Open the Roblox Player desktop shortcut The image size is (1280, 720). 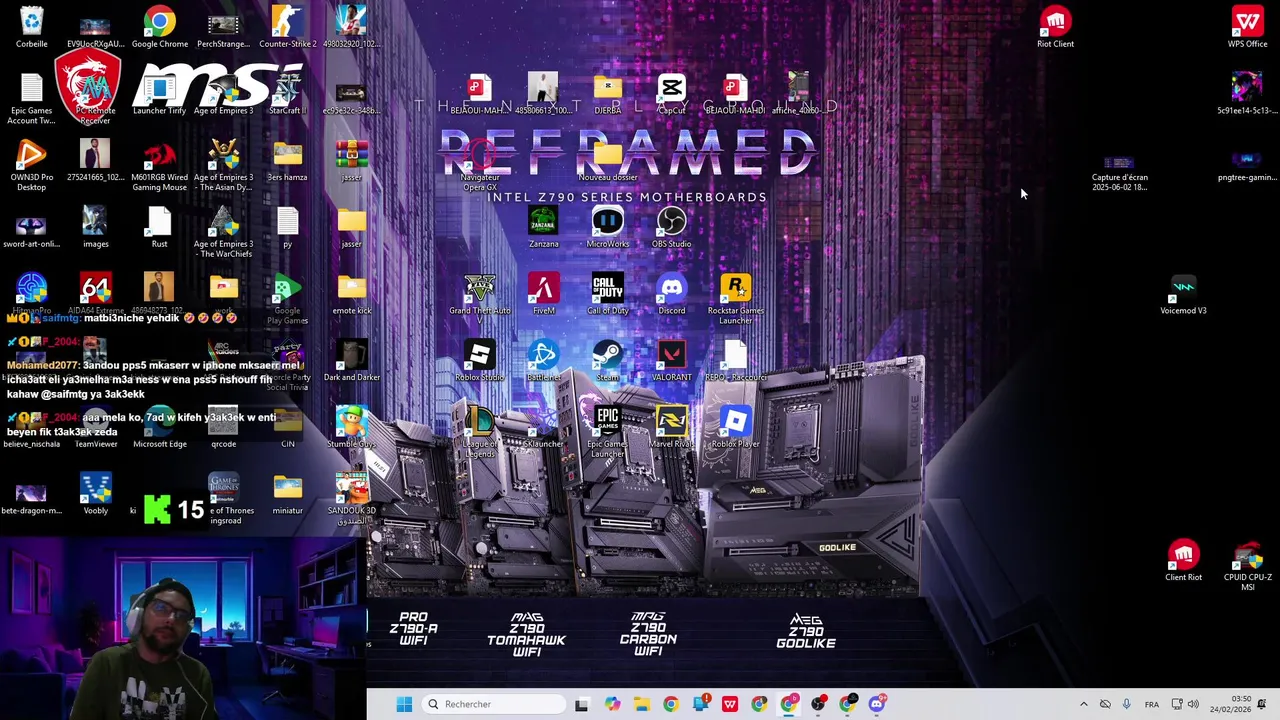coord(735,427)
